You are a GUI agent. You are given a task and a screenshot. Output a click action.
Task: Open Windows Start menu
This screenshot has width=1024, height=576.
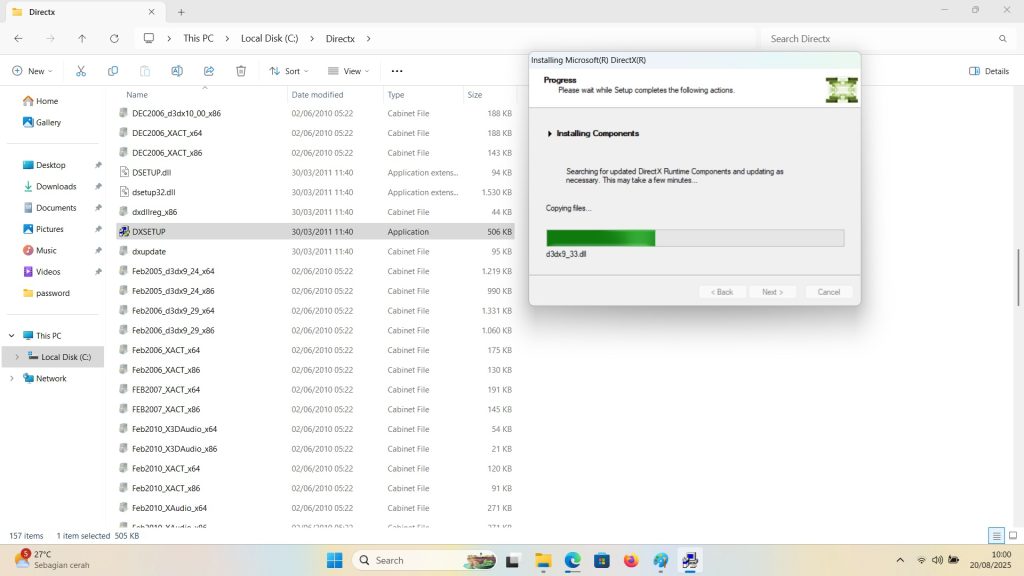(334, 560)
